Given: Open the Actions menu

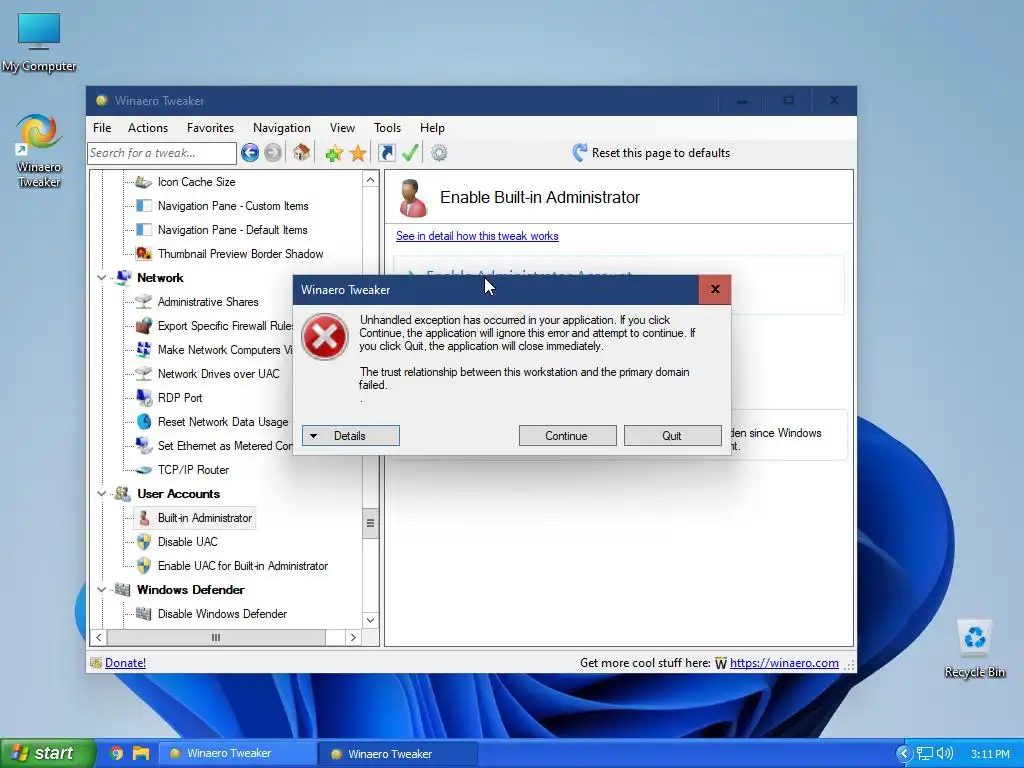Looking at the screenshot, I should coord(148,128).
